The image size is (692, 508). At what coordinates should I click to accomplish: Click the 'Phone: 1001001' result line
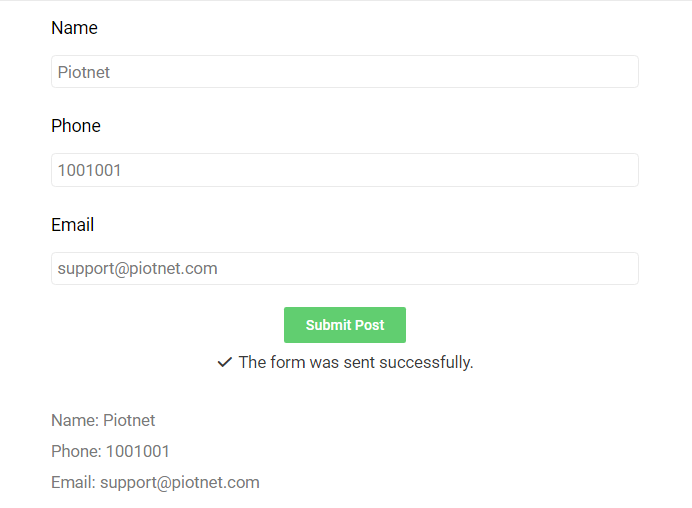[110, 451]
